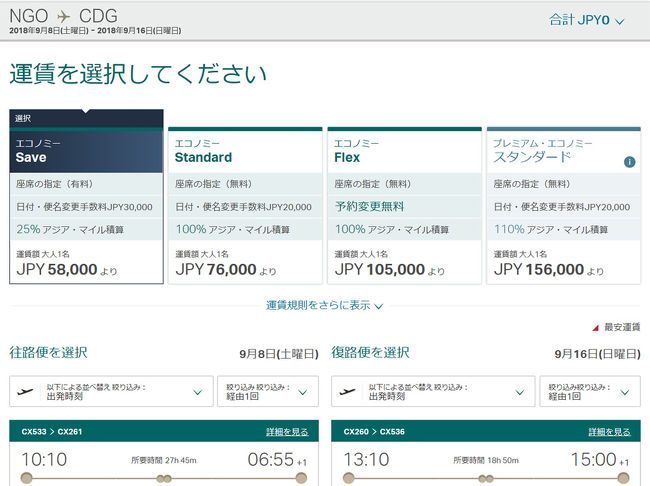Click the 06:55 outbound arrival time
This screenshot has width=650, height=486.
[271, 459]
